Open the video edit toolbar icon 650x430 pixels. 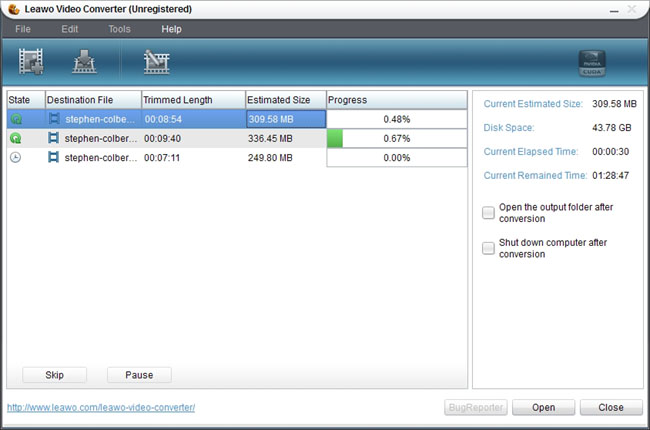[157, 62]
